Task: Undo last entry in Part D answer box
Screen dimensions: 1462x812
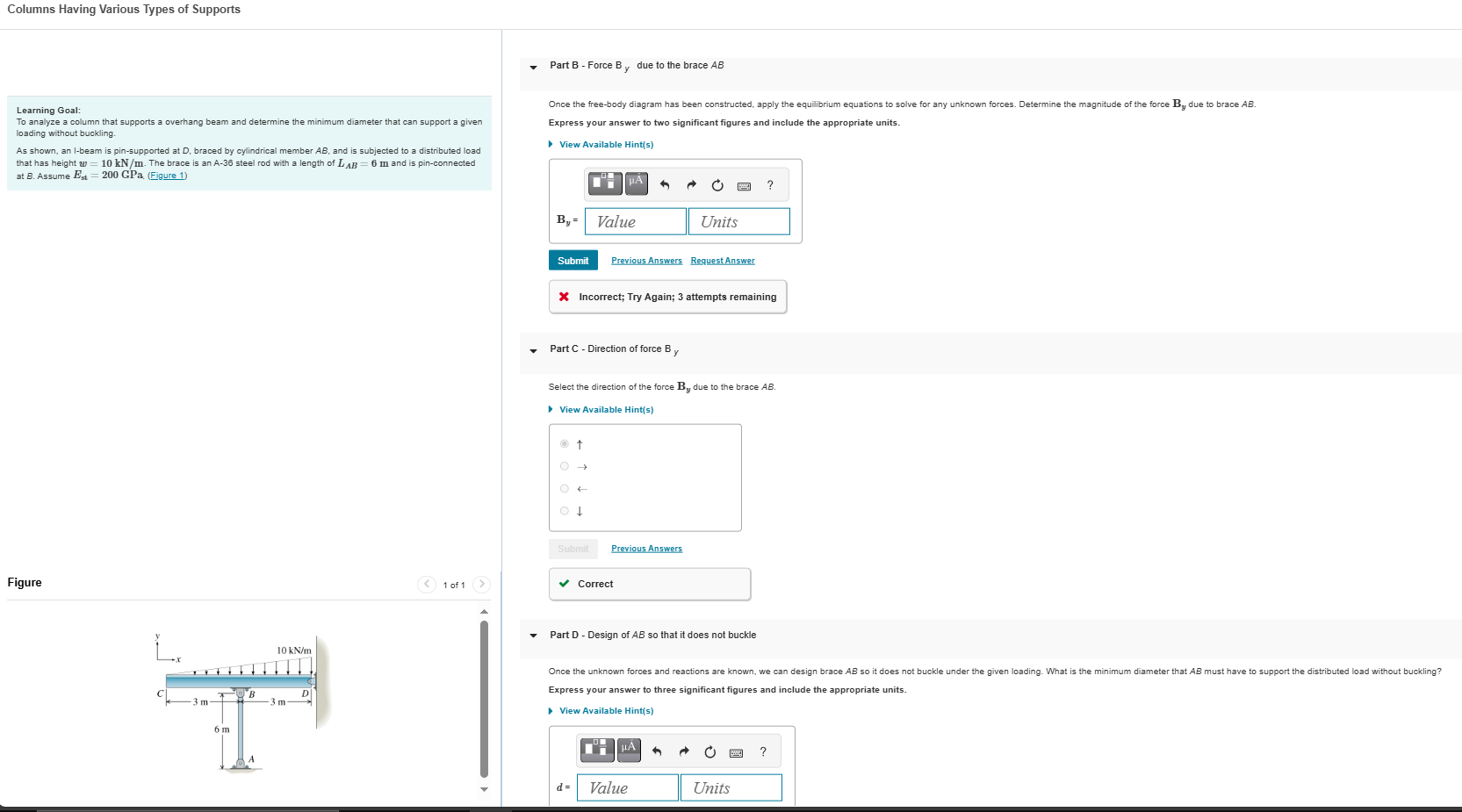Action: [x=657, y=751]
